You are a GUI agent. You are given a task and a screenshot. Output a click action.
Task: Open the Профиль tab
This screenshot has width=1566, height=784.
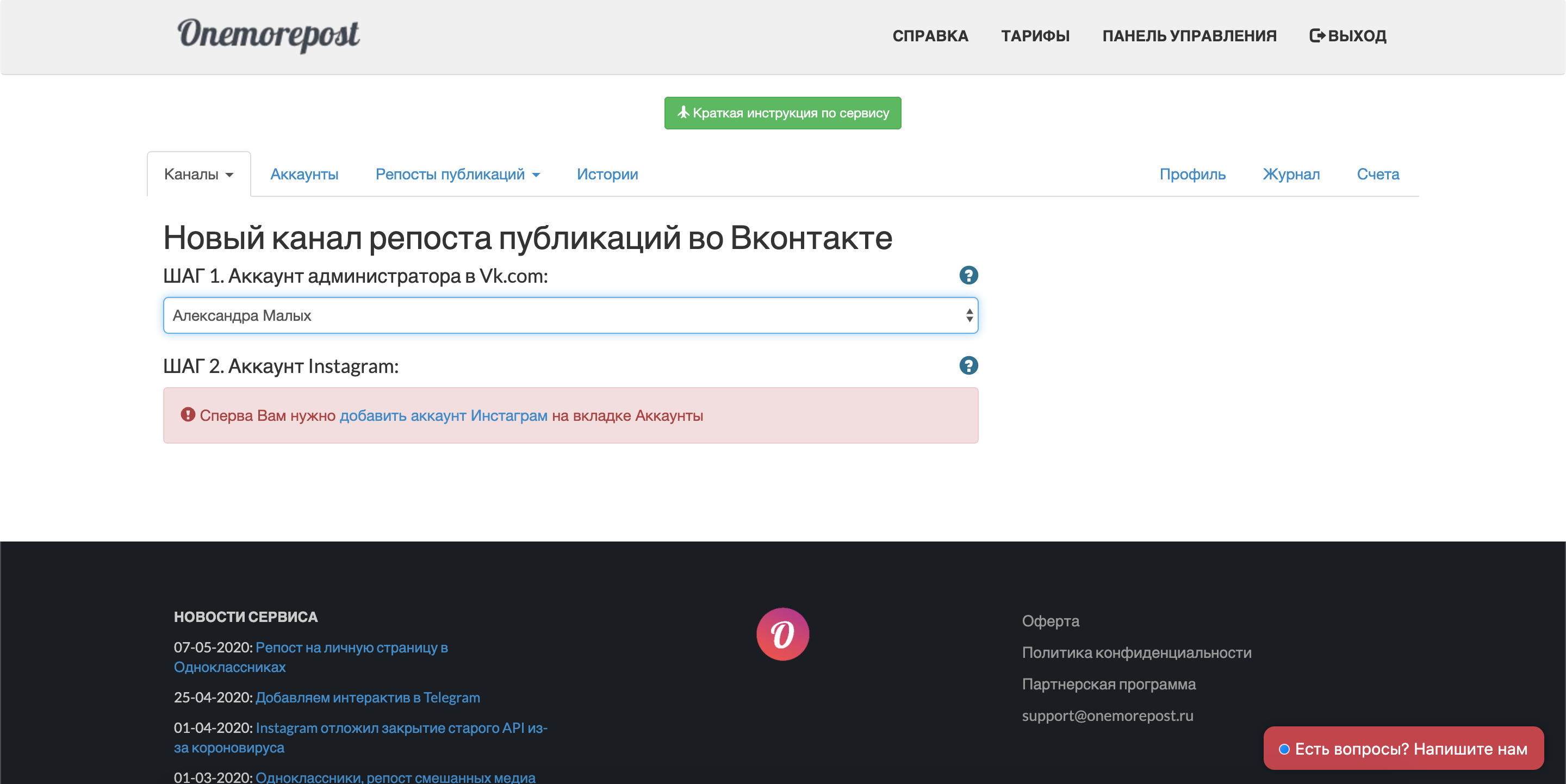tap(1192, 175)
